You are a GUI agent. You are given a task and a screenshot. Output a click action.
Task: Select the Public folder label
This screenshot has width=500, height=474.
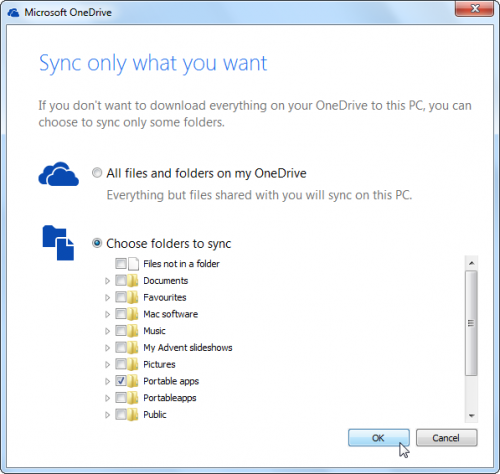(x=155, y=415)
